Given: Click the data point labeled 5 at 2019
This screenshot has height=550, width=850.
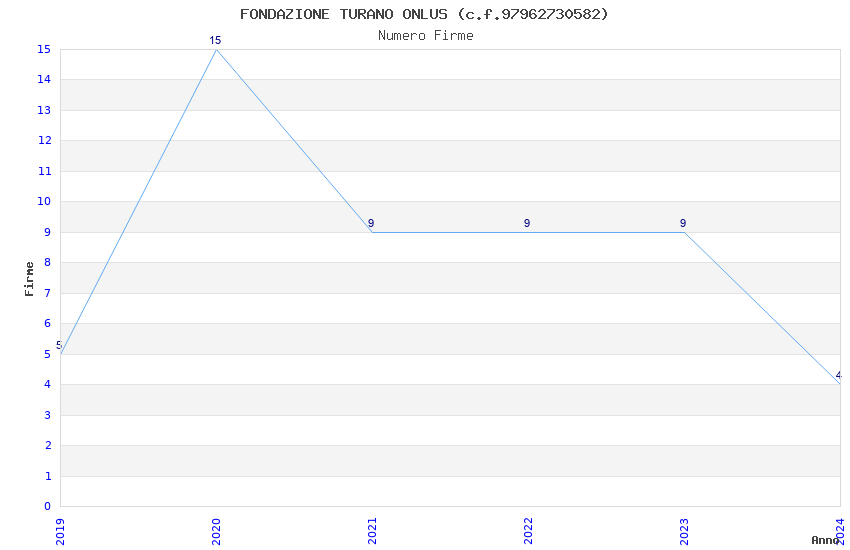Looking at the screenshot, I should (61, 354).
